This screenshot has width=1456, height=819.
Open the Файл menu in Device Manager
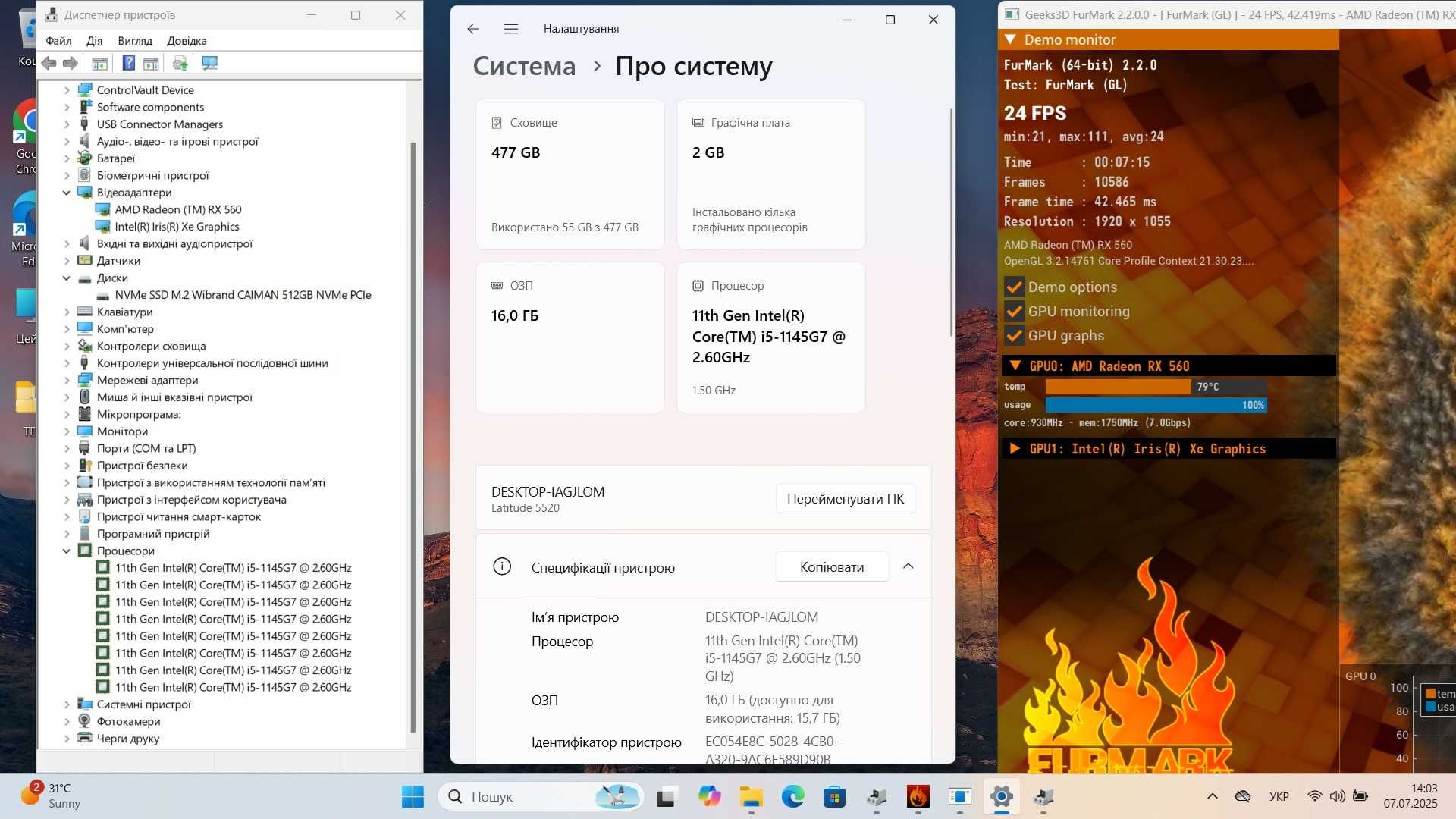[58, 41]
